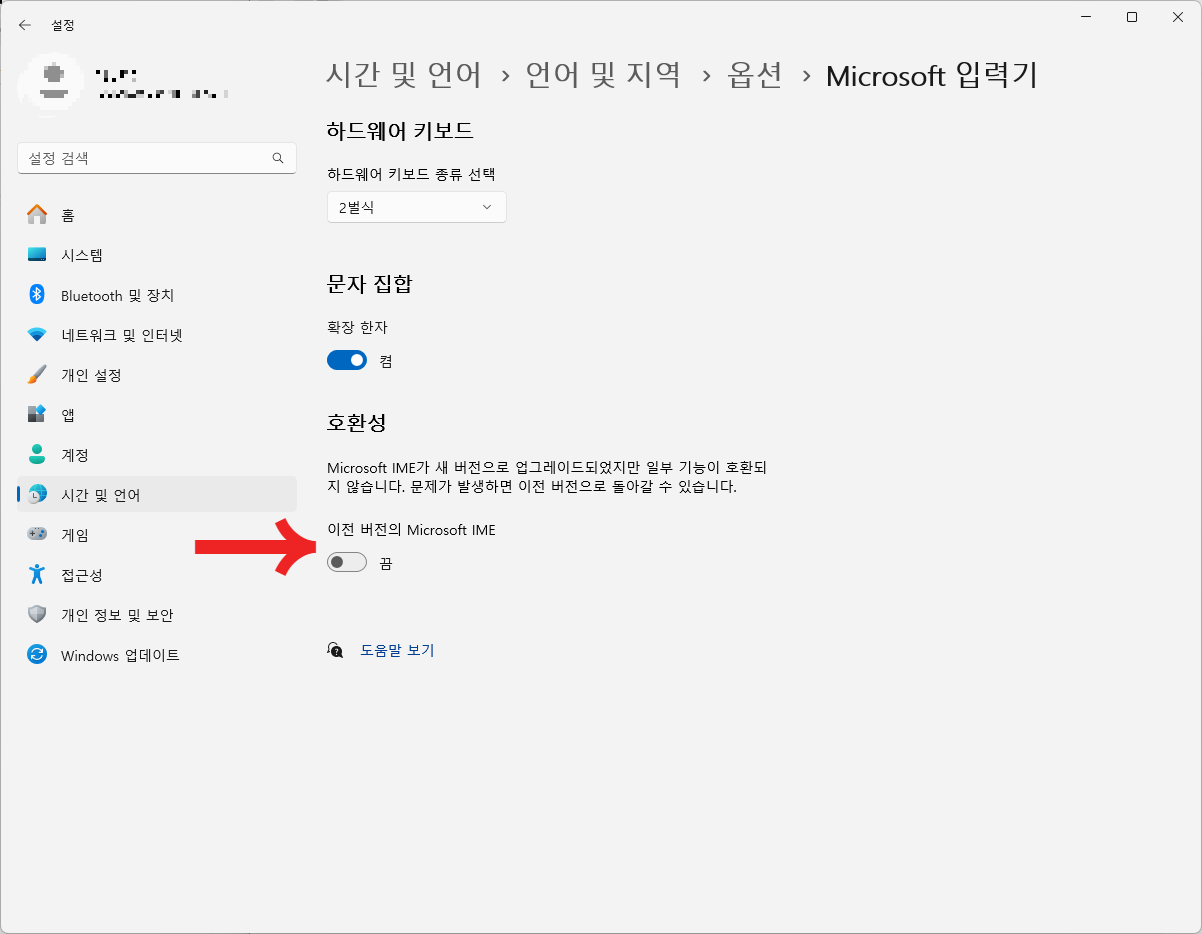
Task: Open 홈 in sidebar menu
Action: click(x=157, y=215)
